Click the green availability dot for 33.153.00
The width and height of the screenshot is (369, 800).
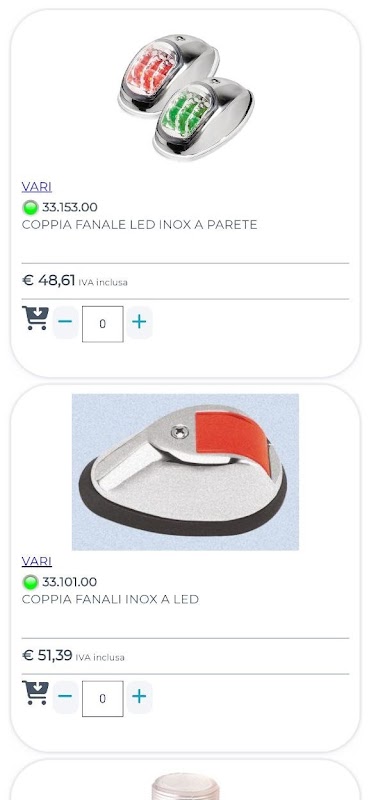click(x=31, y=208)
